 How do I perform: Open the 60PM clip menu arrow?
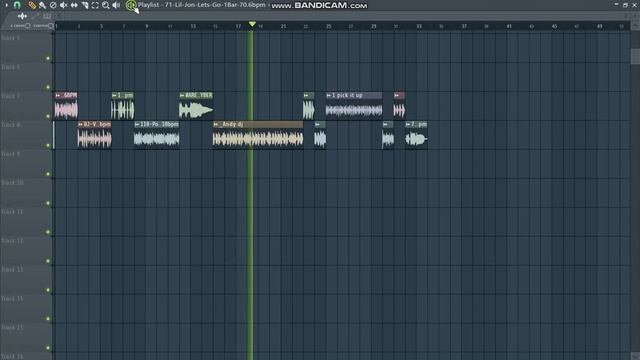tap(58, 95)
